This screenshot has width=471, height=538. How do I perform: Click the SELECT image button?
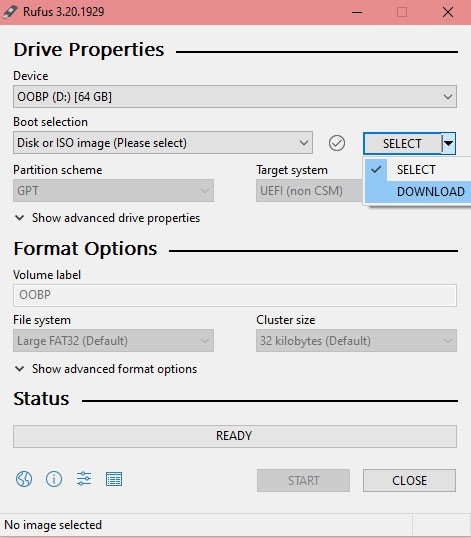point(402,143)
